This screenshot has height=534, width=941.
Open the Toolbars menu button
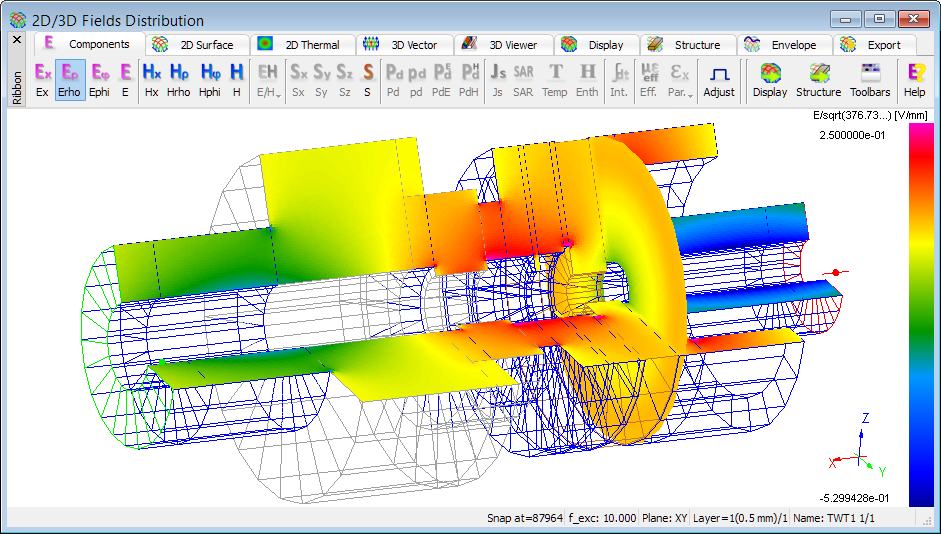pos(870,80)
